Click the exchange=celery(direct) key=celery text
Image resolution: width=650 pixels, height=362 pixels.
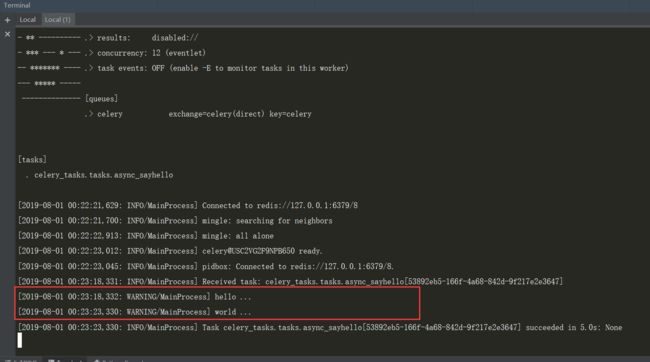(x=240, y=114)
